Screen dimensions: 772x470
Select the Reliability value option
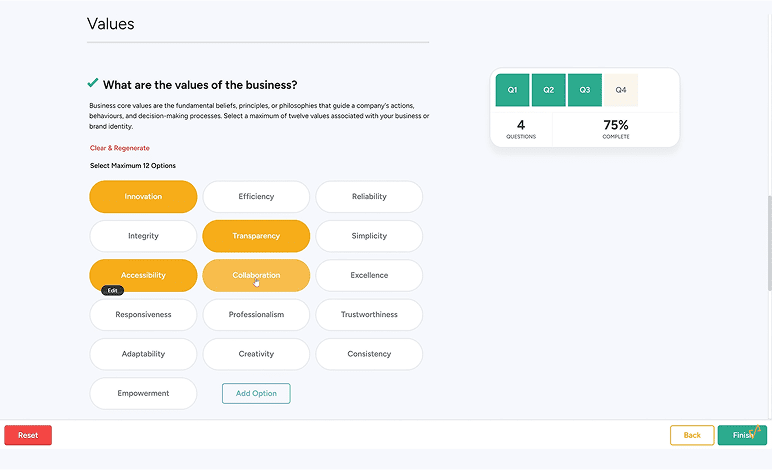pyautogui.click(x=369, y=197)
